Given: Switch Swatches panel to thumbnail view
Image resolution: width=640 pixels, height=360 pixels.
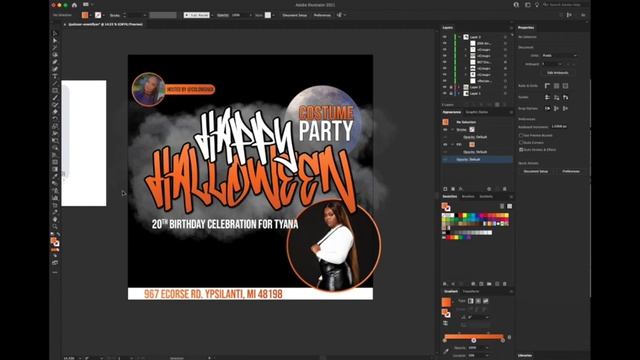Looking at the screenshot, I should (509, 206).
